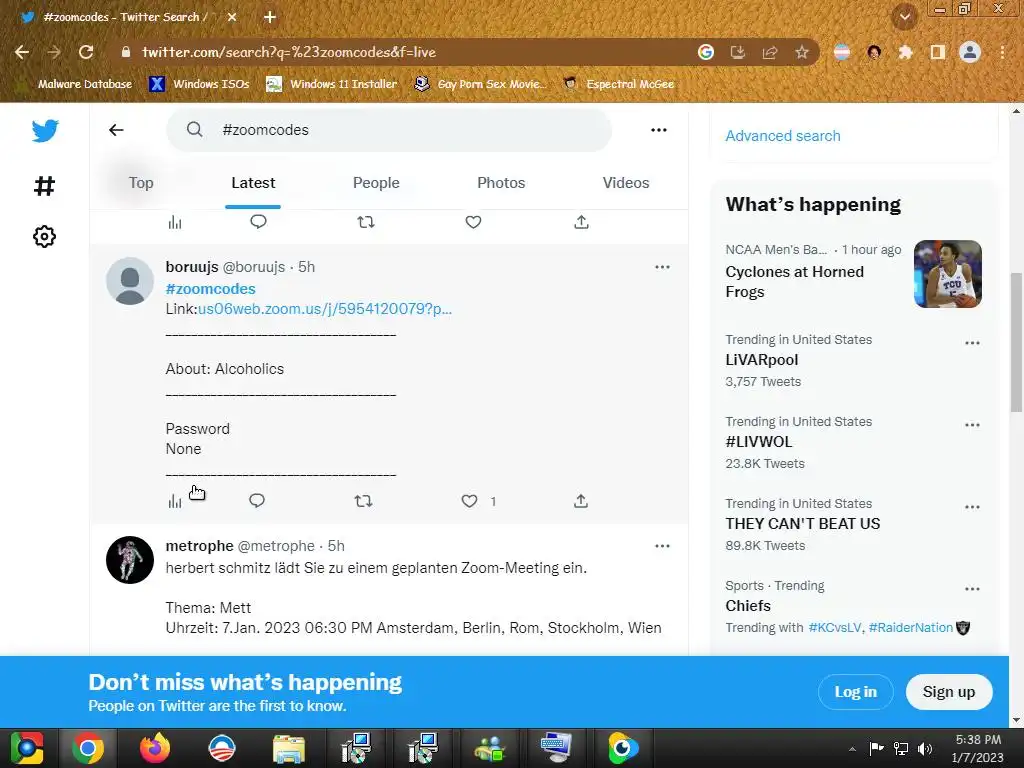Image resolution: width=1024 pixels, height=768 pixels.
Task: Open the Advanced search link
Action: [782, 136]
